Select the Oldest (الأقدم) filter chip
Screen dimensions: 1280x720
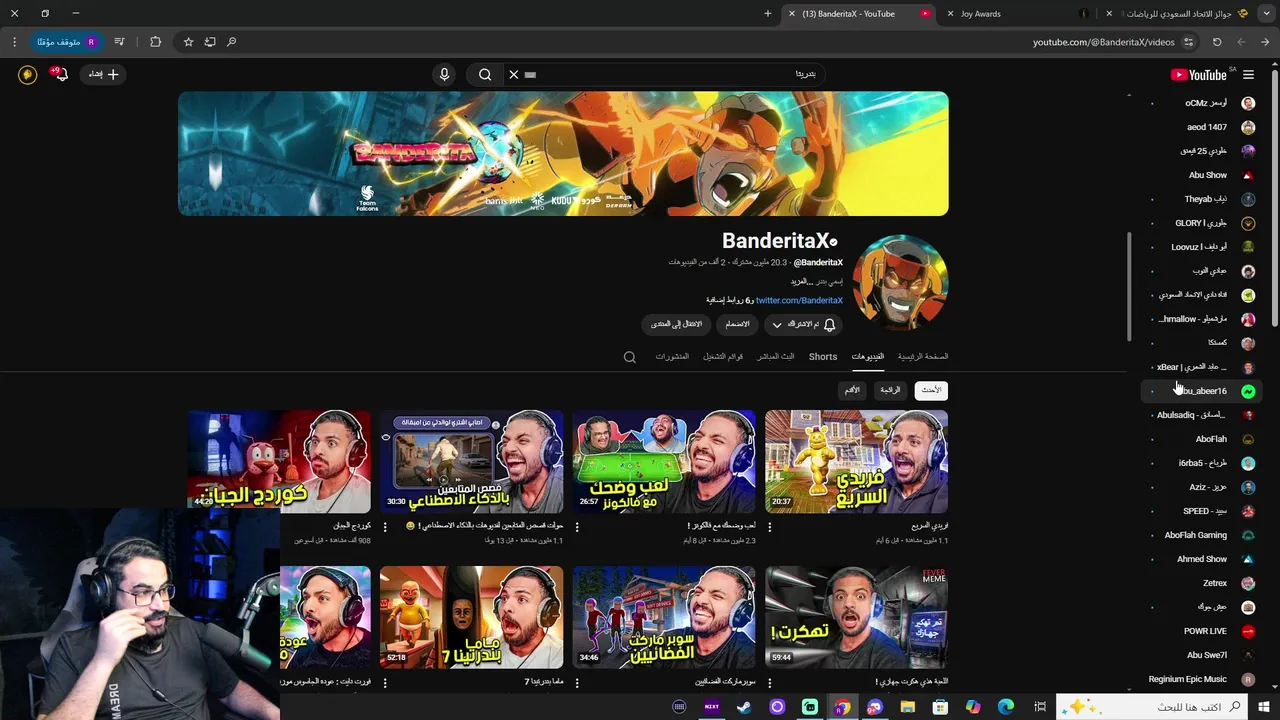click(x=852, y=390)
